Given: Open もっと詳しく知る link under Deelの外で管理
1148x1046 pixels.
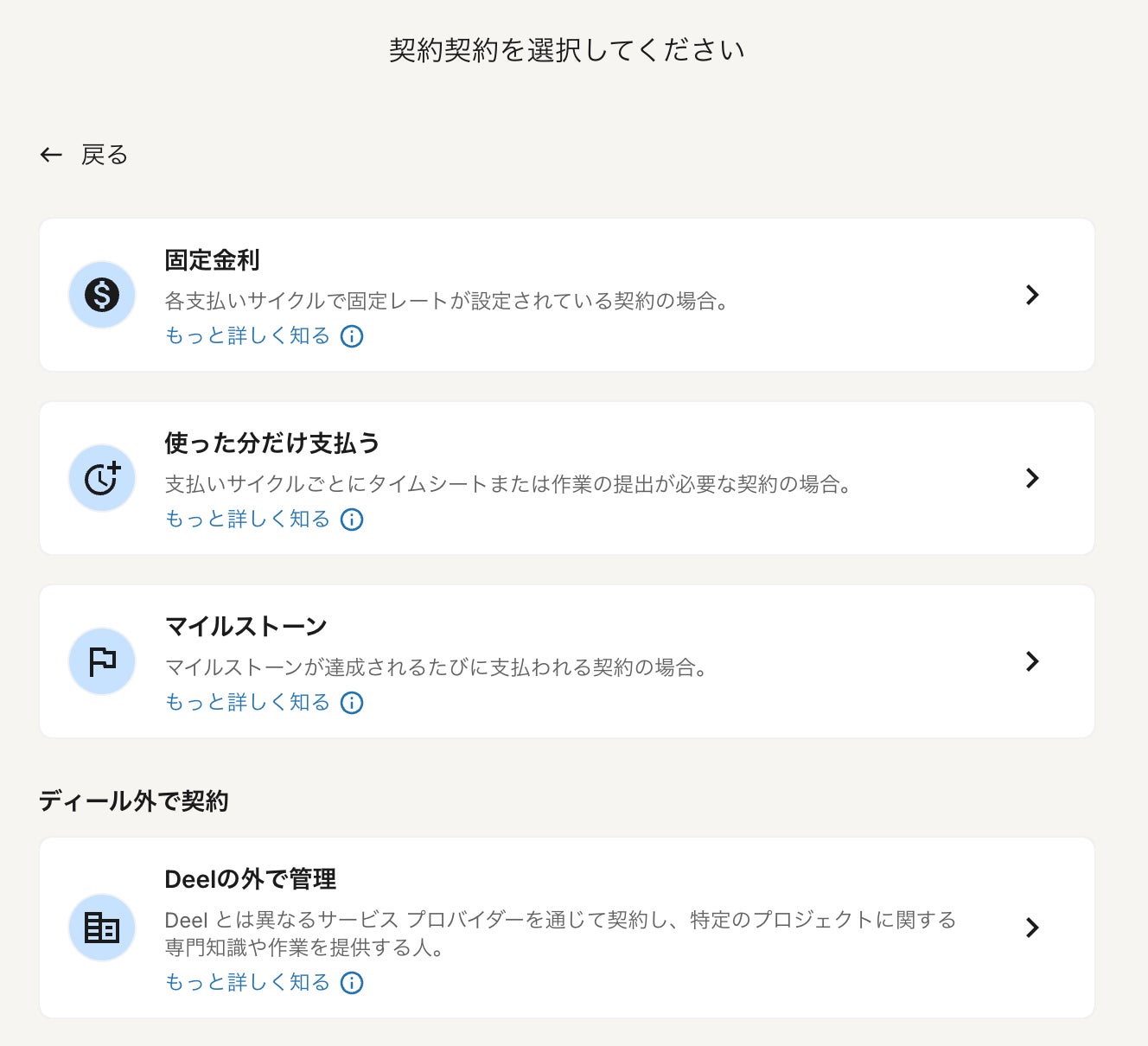Looking at the screenshot, I should pyautogui.click(x=247, y=983).
